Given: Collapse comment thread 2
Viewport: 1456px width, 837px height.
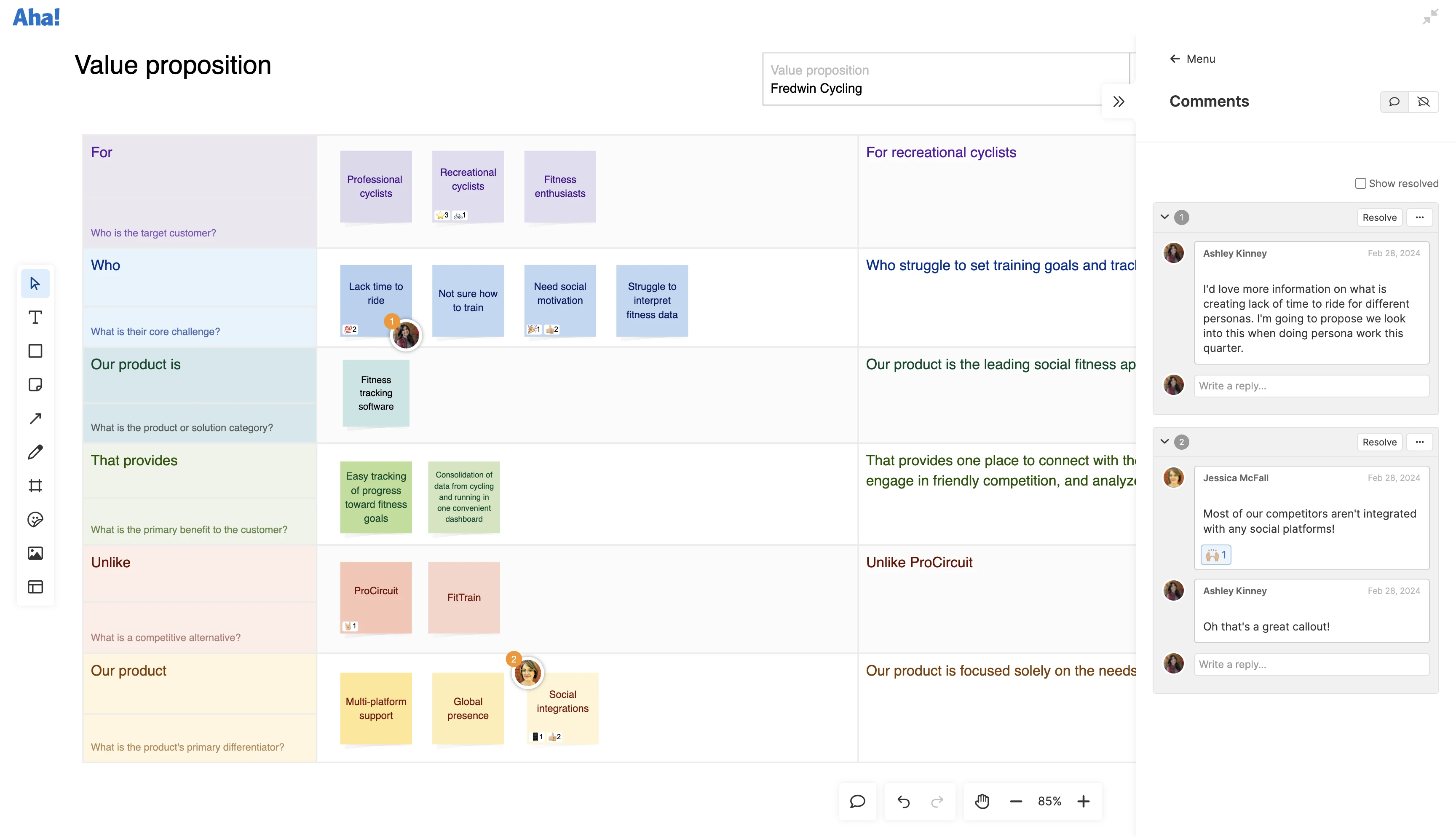Looking at the screenshot, I should pos(1165,442).
